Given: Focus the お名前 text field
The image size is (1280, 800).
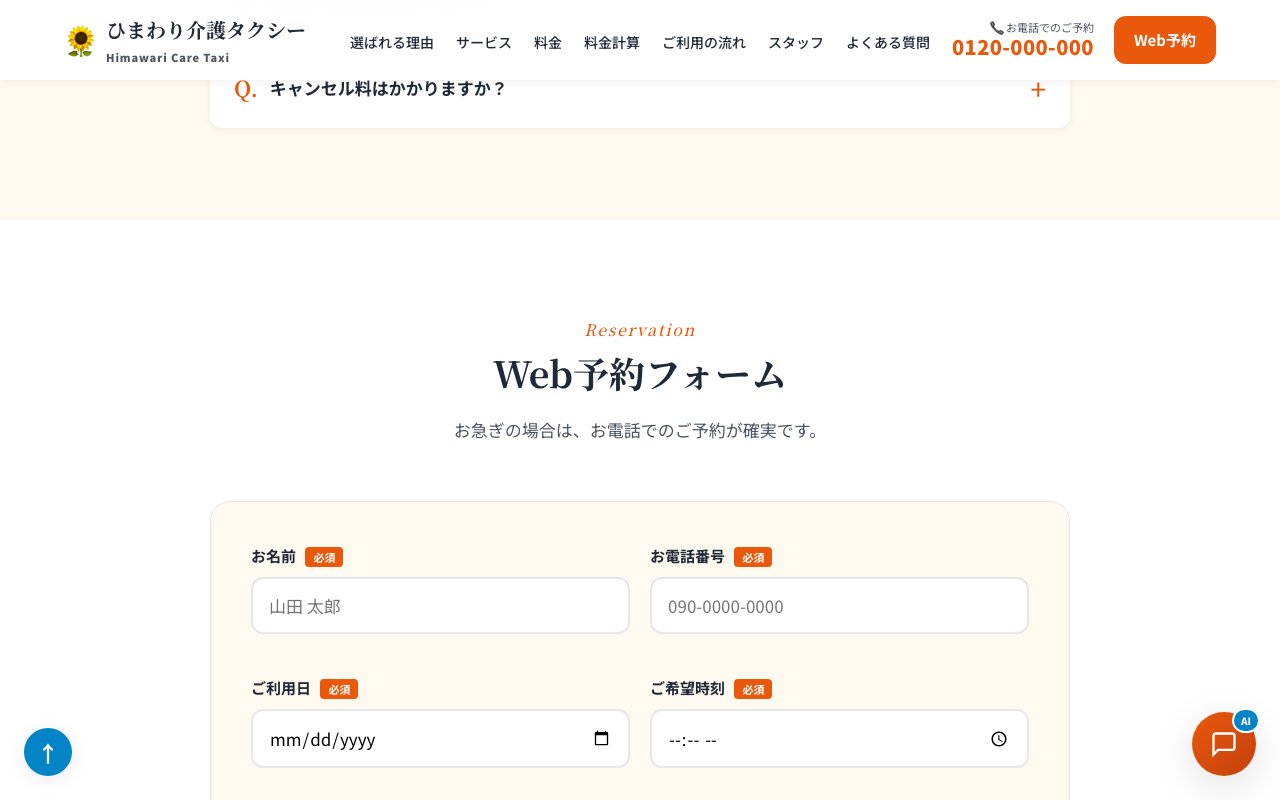Looking at the screenshot, I should tap(440, 606).
